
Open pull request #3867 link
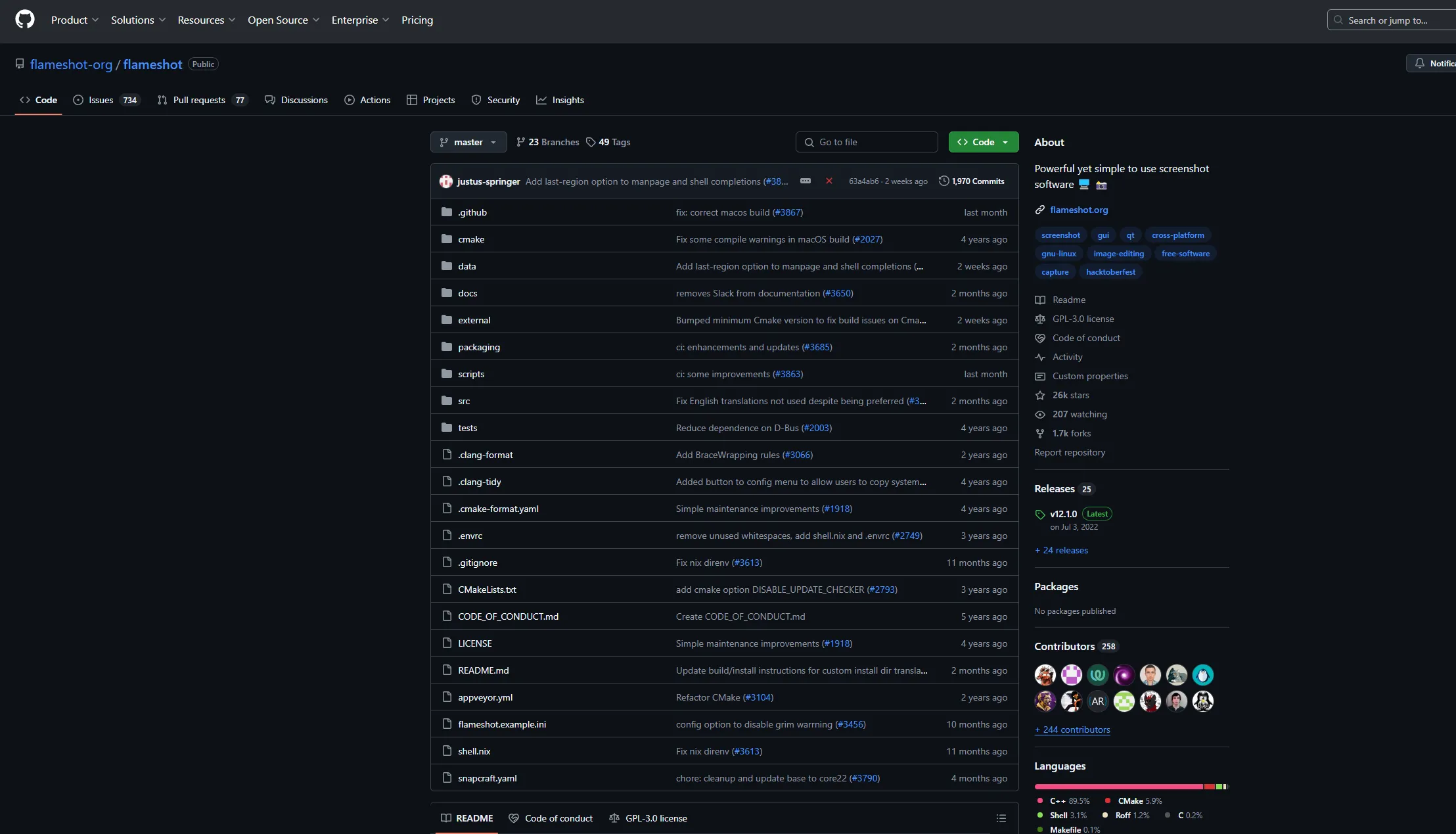788,212
